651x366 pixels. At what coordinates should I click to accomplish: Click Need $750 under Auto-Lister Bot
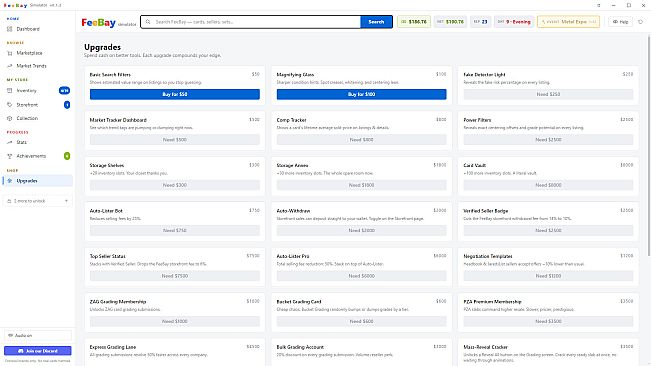point(175,230)
